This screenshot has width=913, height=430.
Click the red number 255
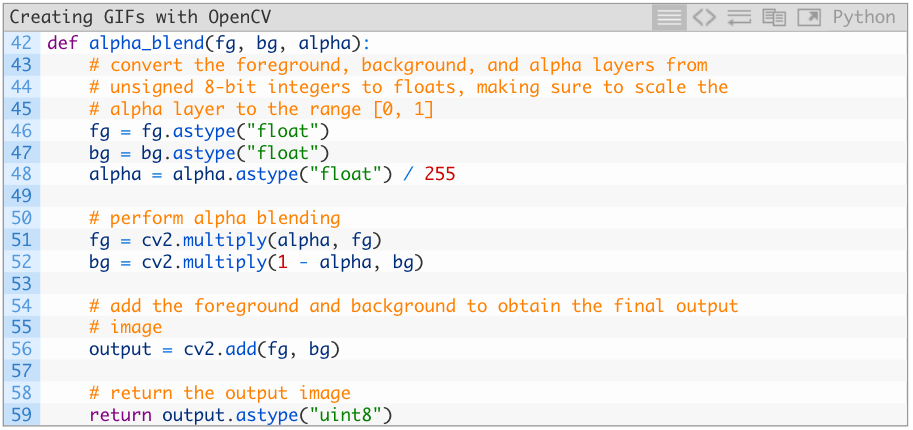tap(439, 174)
